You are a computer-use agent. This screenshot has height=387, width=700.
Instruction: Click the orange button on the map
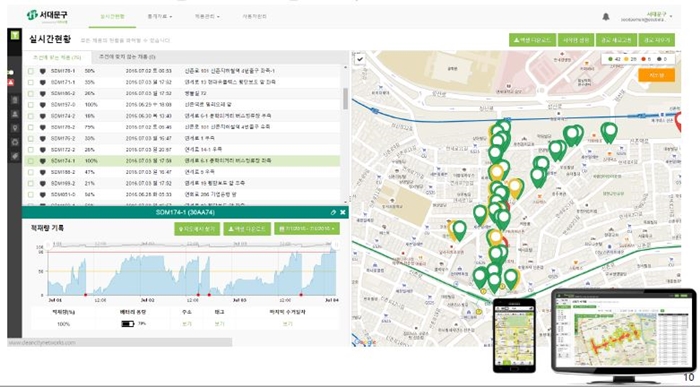click(656, 75)
